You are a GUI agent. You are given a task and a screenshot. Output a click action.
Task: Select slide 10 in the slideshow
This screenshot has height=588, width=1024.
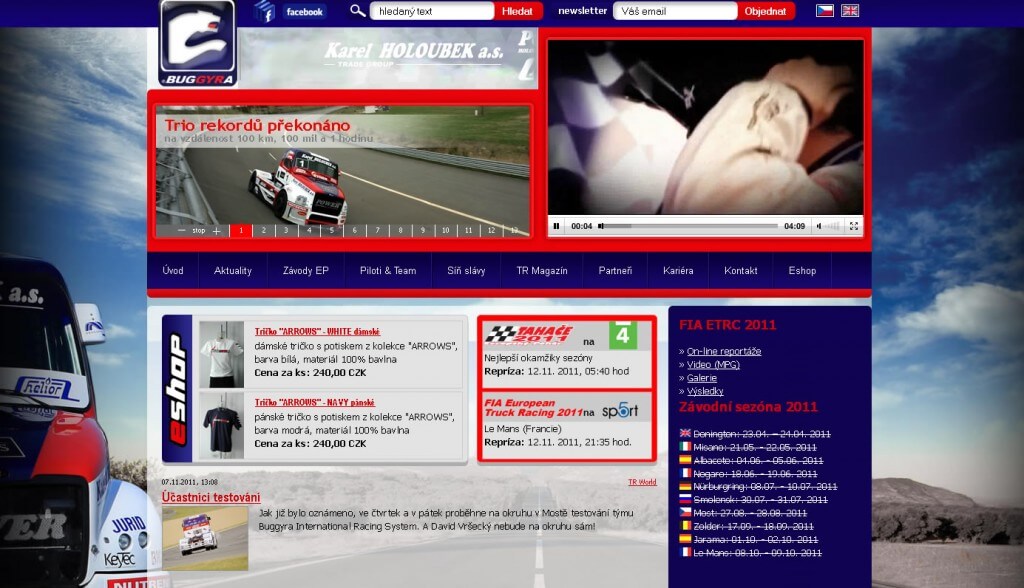tap(445, 231)
